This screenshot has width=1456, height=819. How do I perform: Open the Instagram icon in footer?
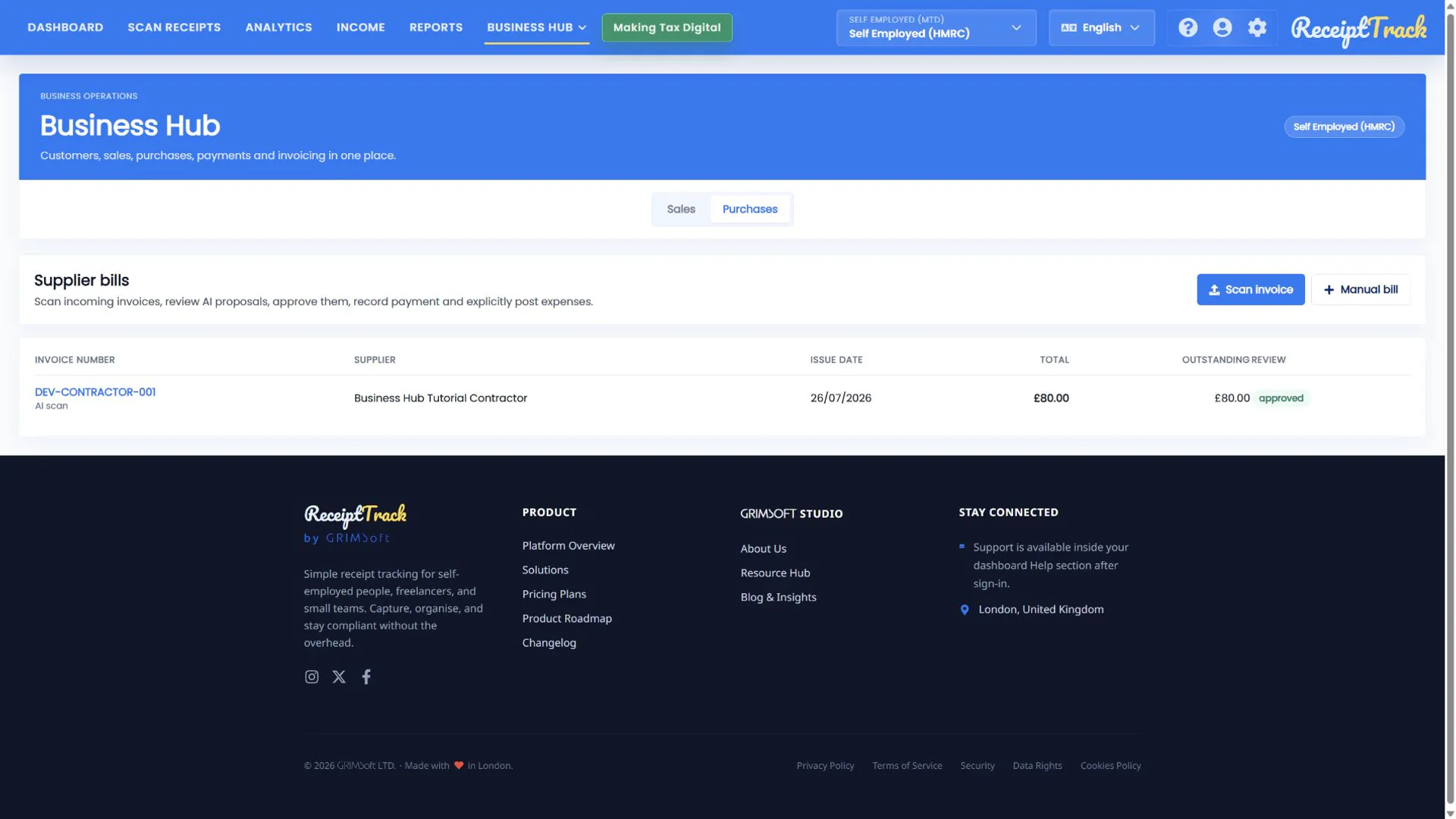click(x=312, y=676)
